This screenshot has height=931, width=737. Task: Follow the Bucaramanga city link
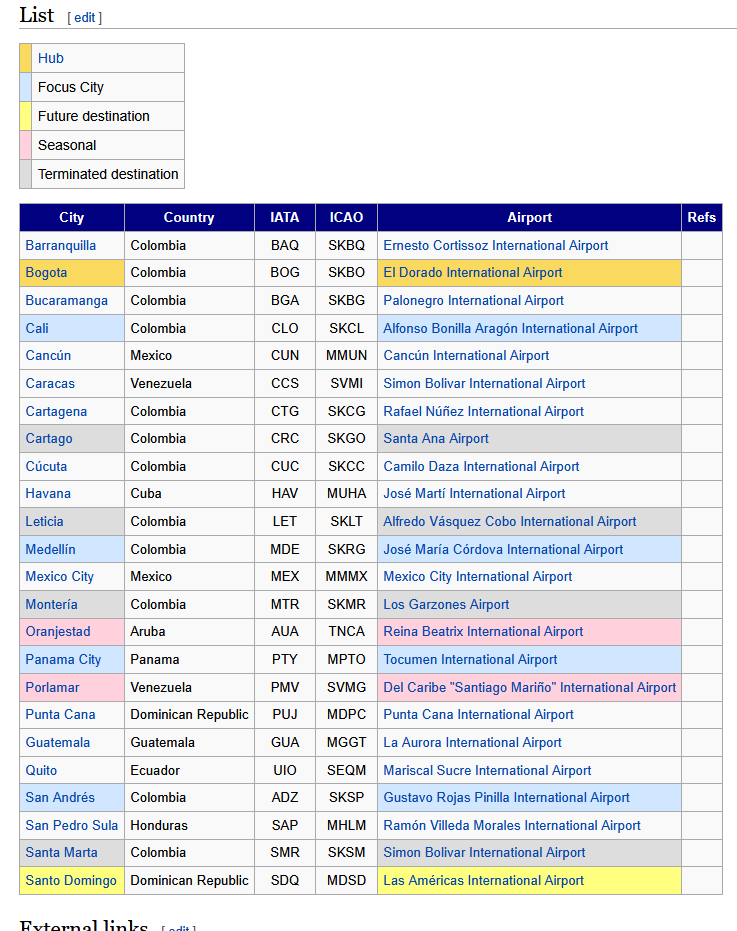66,300
